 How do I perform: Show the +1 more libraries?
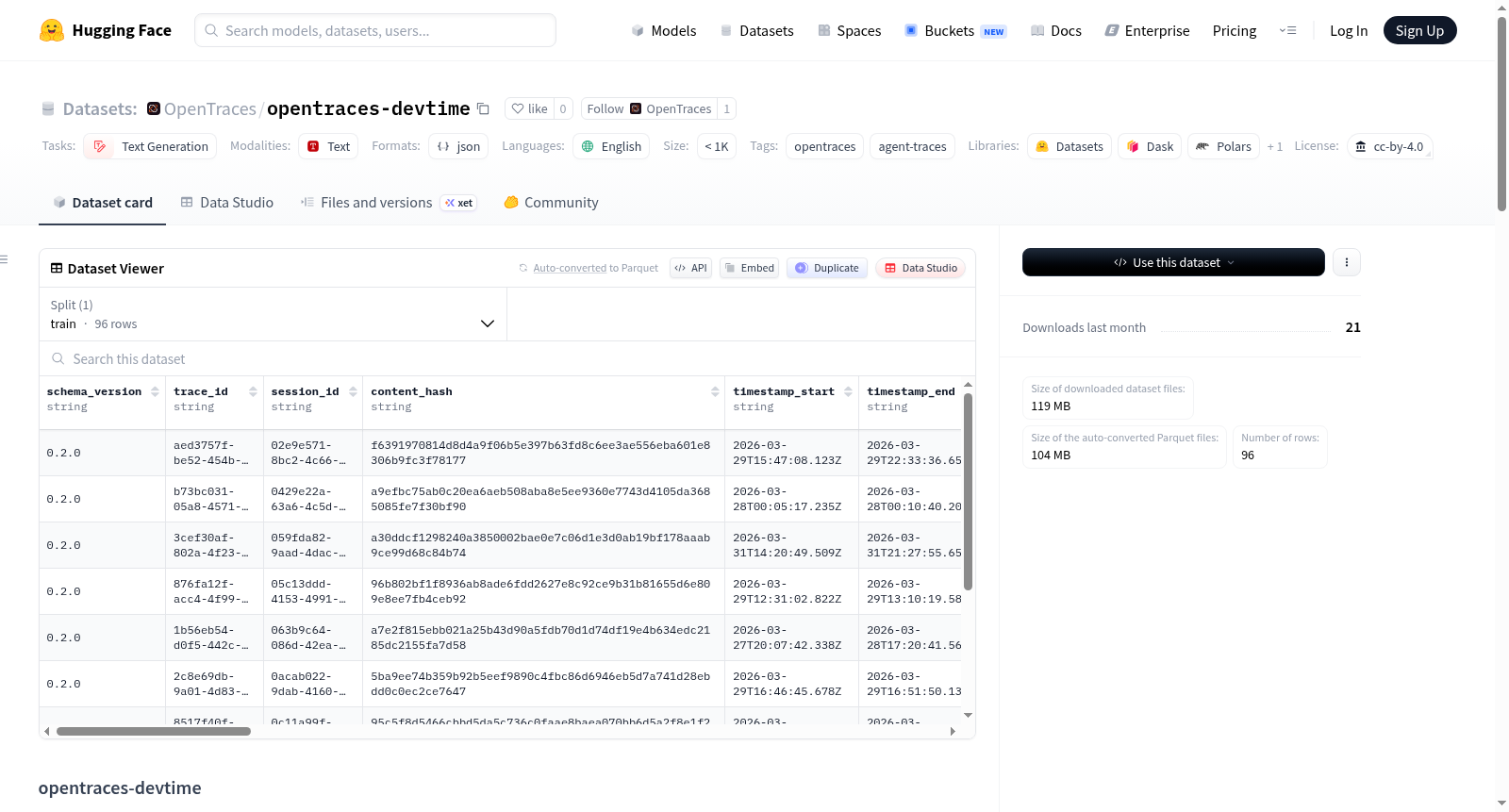point(1274,146)
